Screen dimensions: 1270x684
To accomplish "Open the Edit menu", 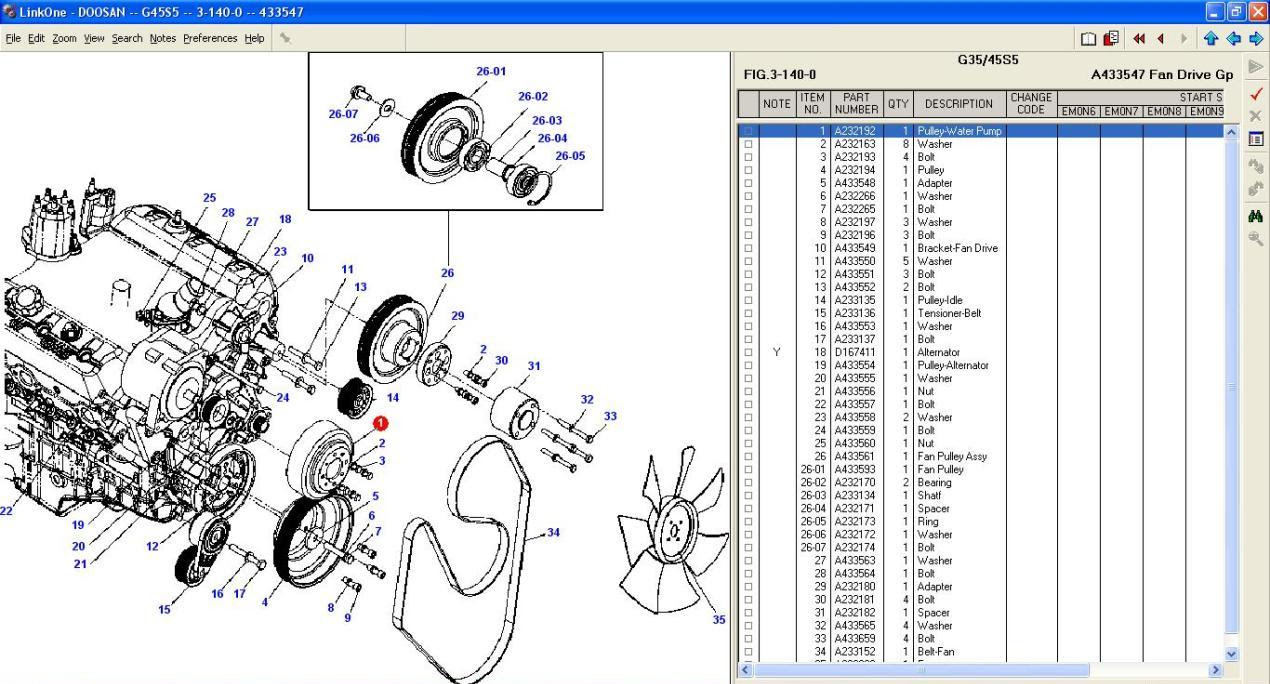I will point(37,38).
